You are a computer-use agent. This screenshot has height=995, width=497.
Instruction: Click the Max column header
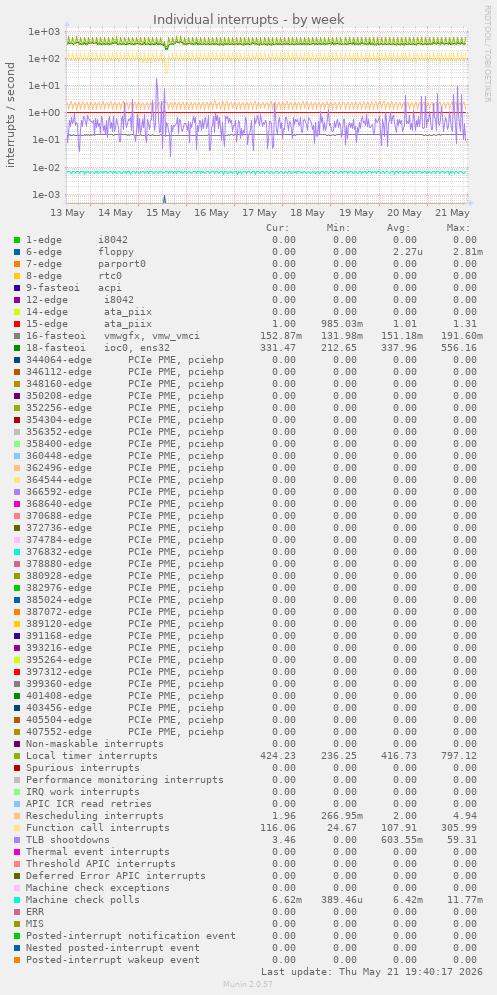pos(458,228)
